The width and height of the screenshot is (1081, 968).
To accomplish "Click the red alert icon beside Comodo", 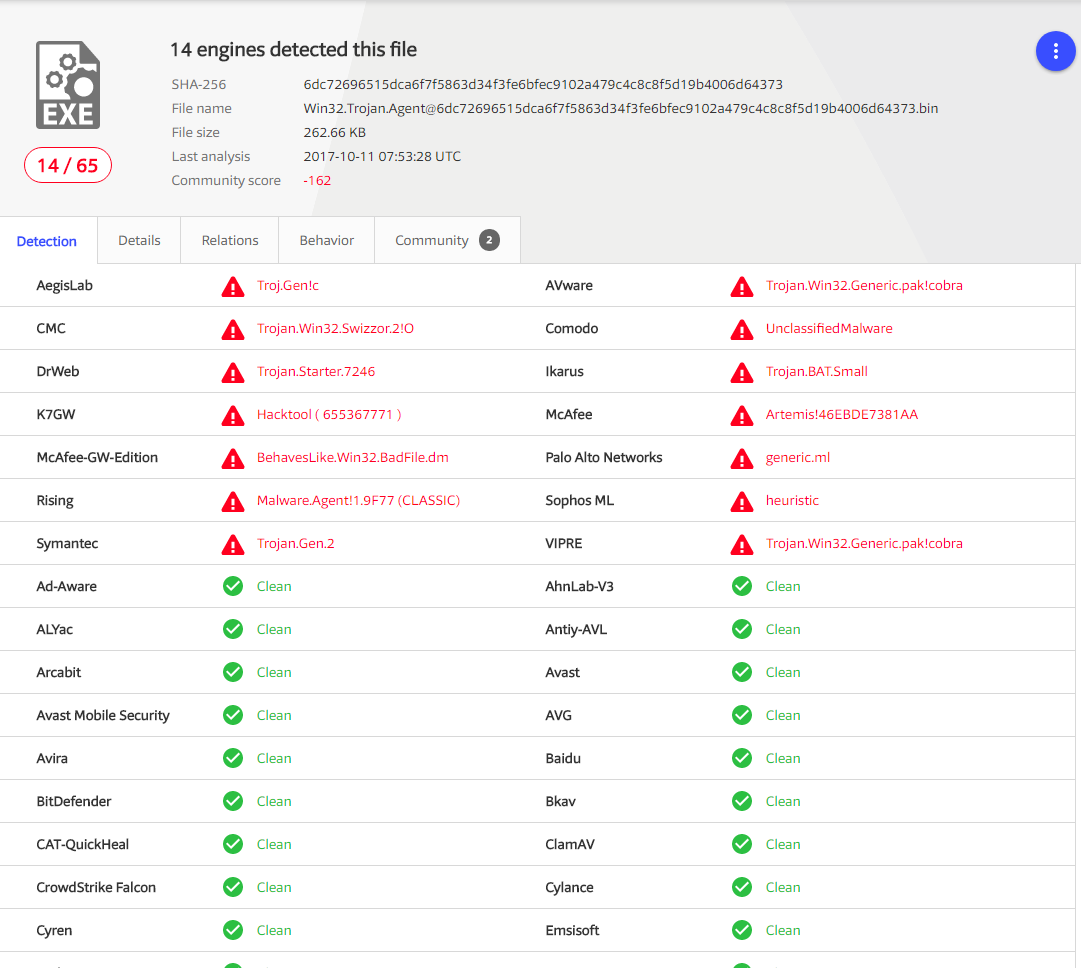I will [742, 329].
